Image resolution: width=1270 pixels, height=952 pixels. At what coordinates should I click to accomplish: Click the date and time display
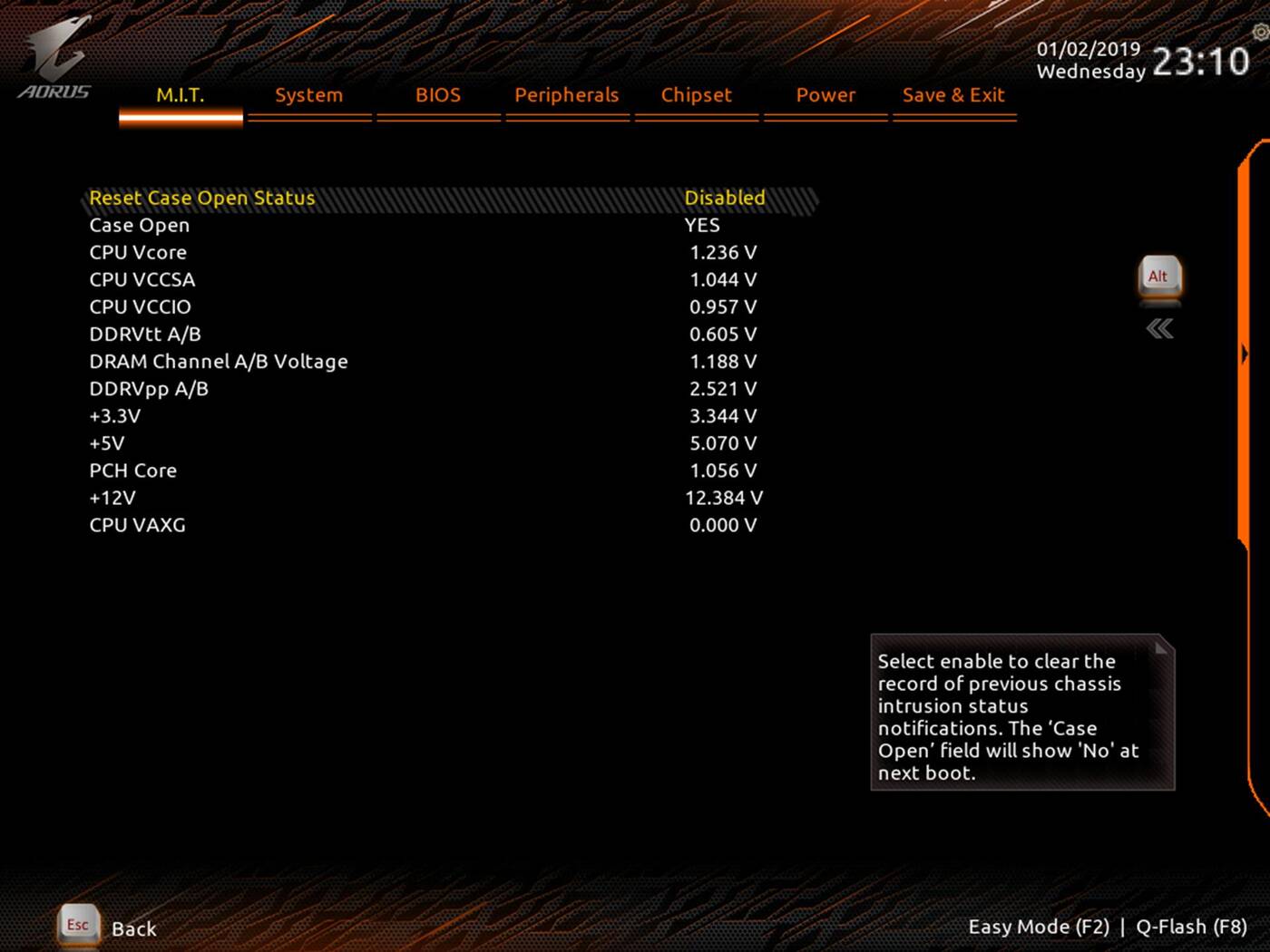[1138, 56]
